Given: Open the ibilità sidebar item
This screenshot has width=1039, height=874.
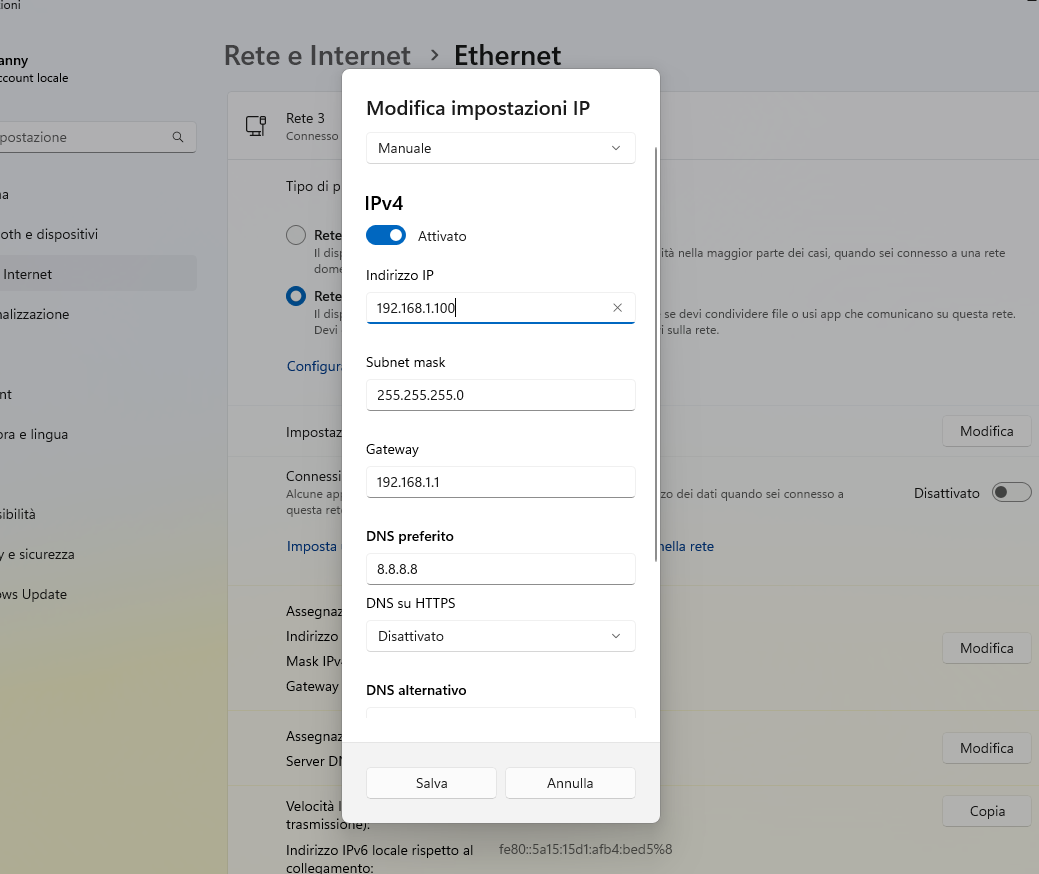Looking at the screenshot, I should click(x=98, y=514).
